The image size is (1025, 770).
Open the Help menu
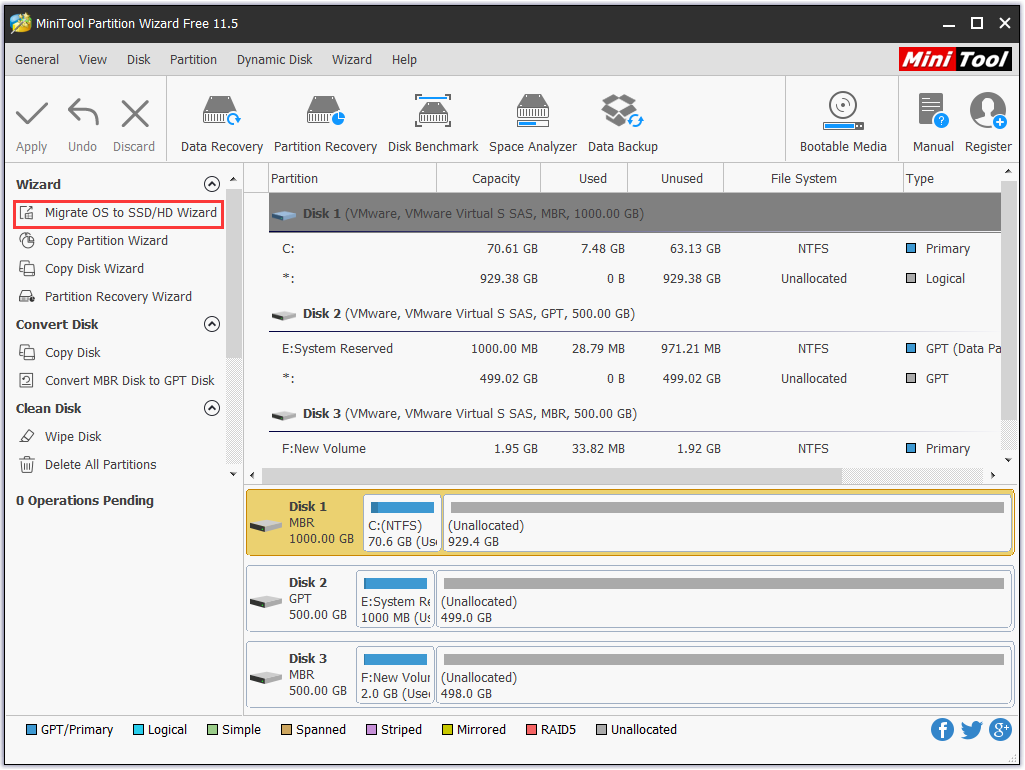click(x=404, y=59)
